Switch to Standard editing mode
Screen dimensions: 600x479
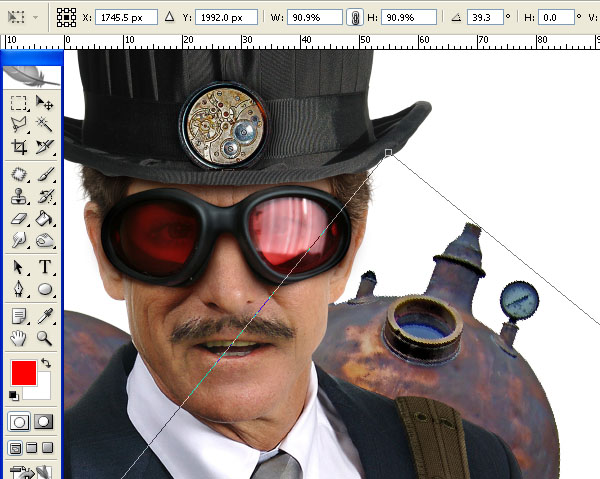tap(19, 422)
